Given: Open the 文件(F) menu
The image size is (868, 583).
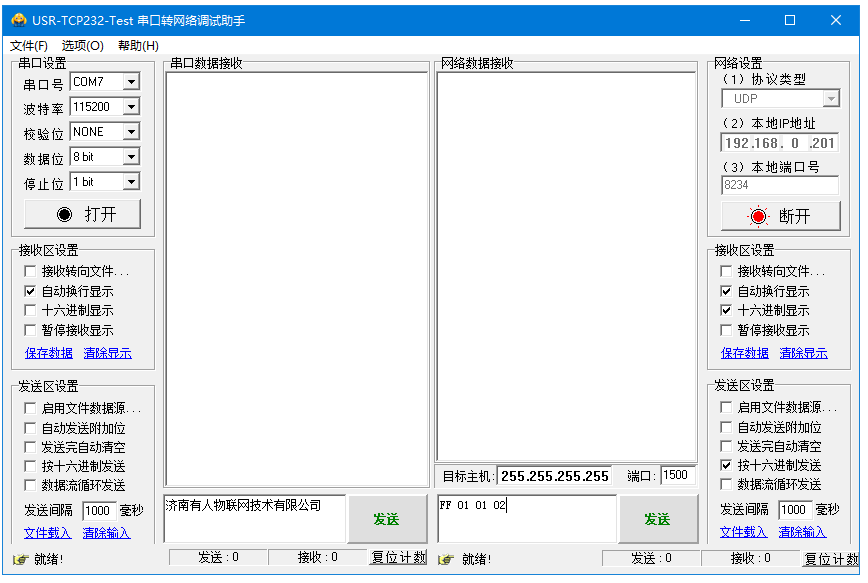Looking at the screenshot, I should point(28,45).
